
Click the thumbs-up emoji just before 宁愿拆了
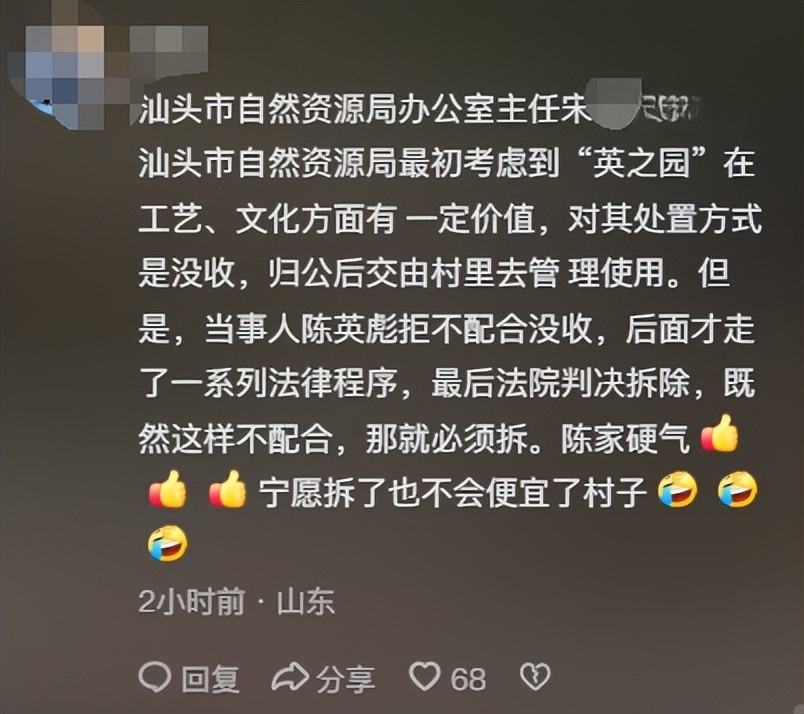(x=228, y=489)
